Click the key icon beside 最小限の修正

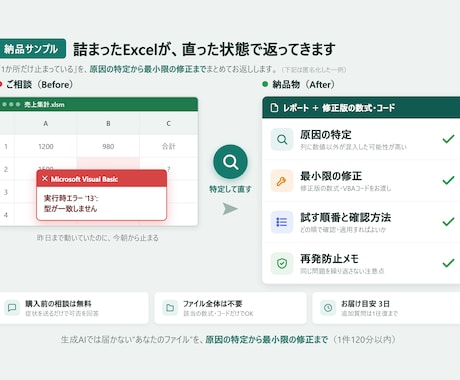point(282,181)
